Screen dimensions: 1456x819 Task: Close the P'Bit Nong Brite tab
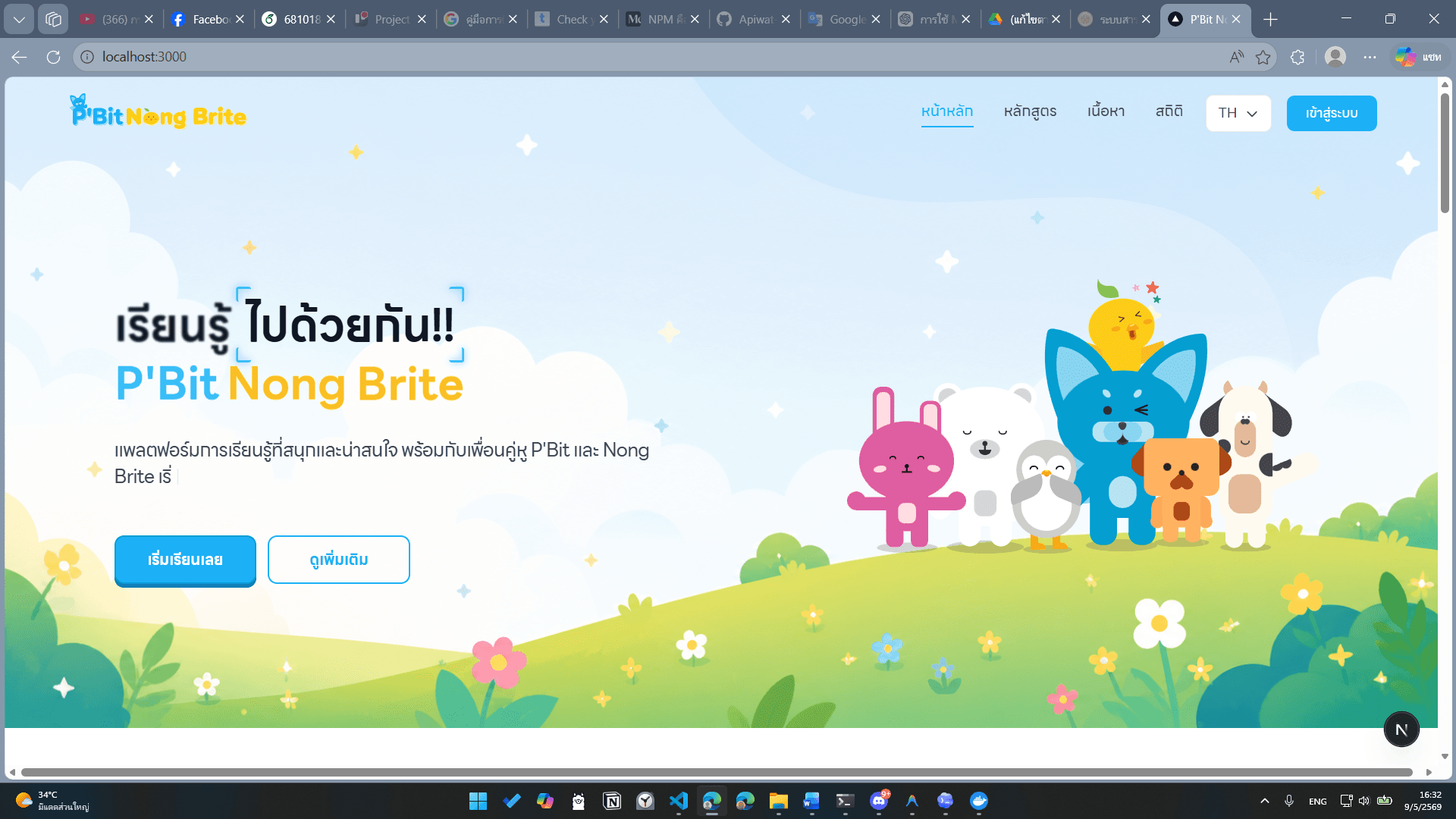coord(1236,19)
